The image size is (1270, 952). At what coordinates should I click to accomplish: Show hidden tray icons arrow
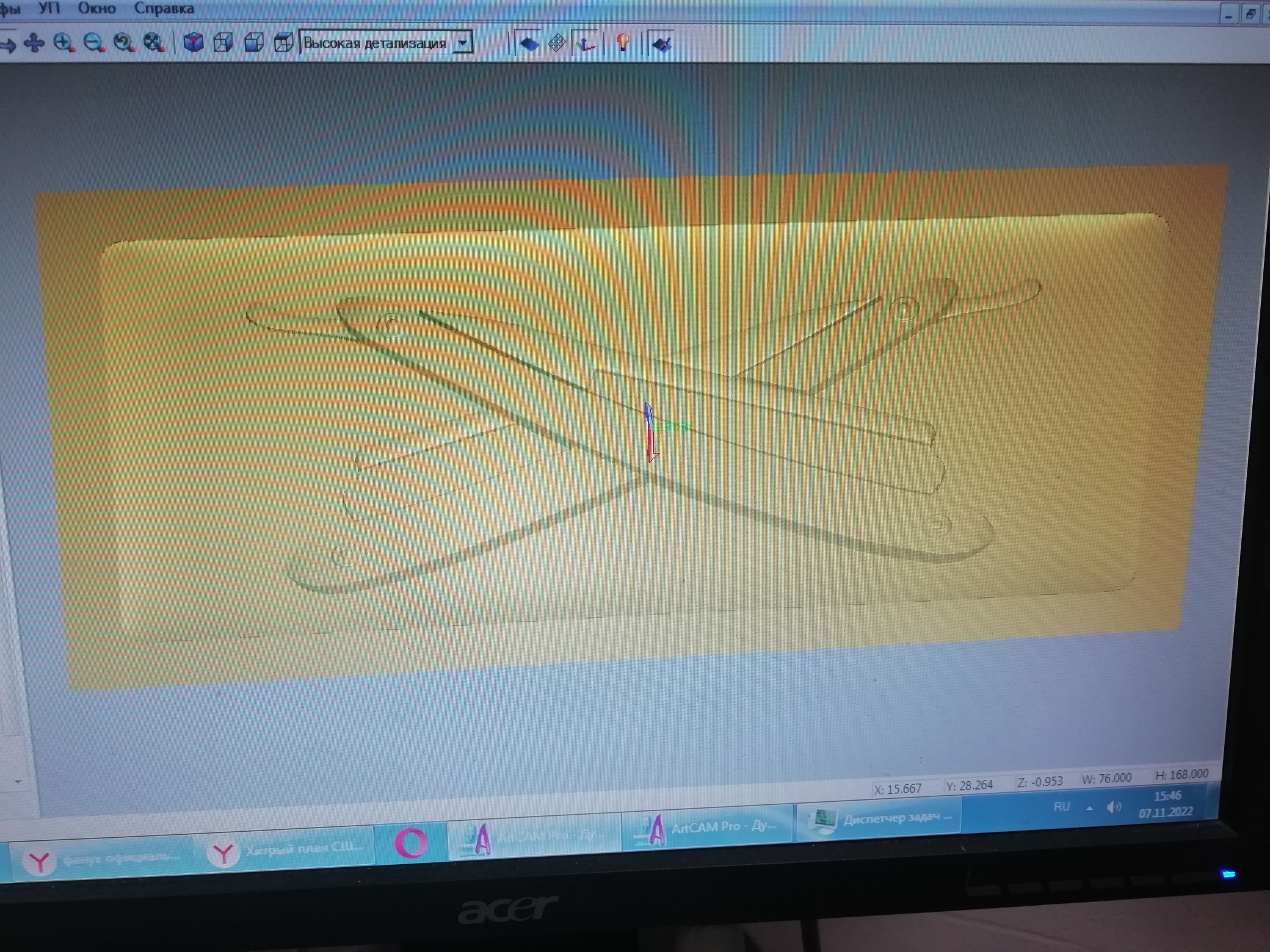coord(1089,809)
